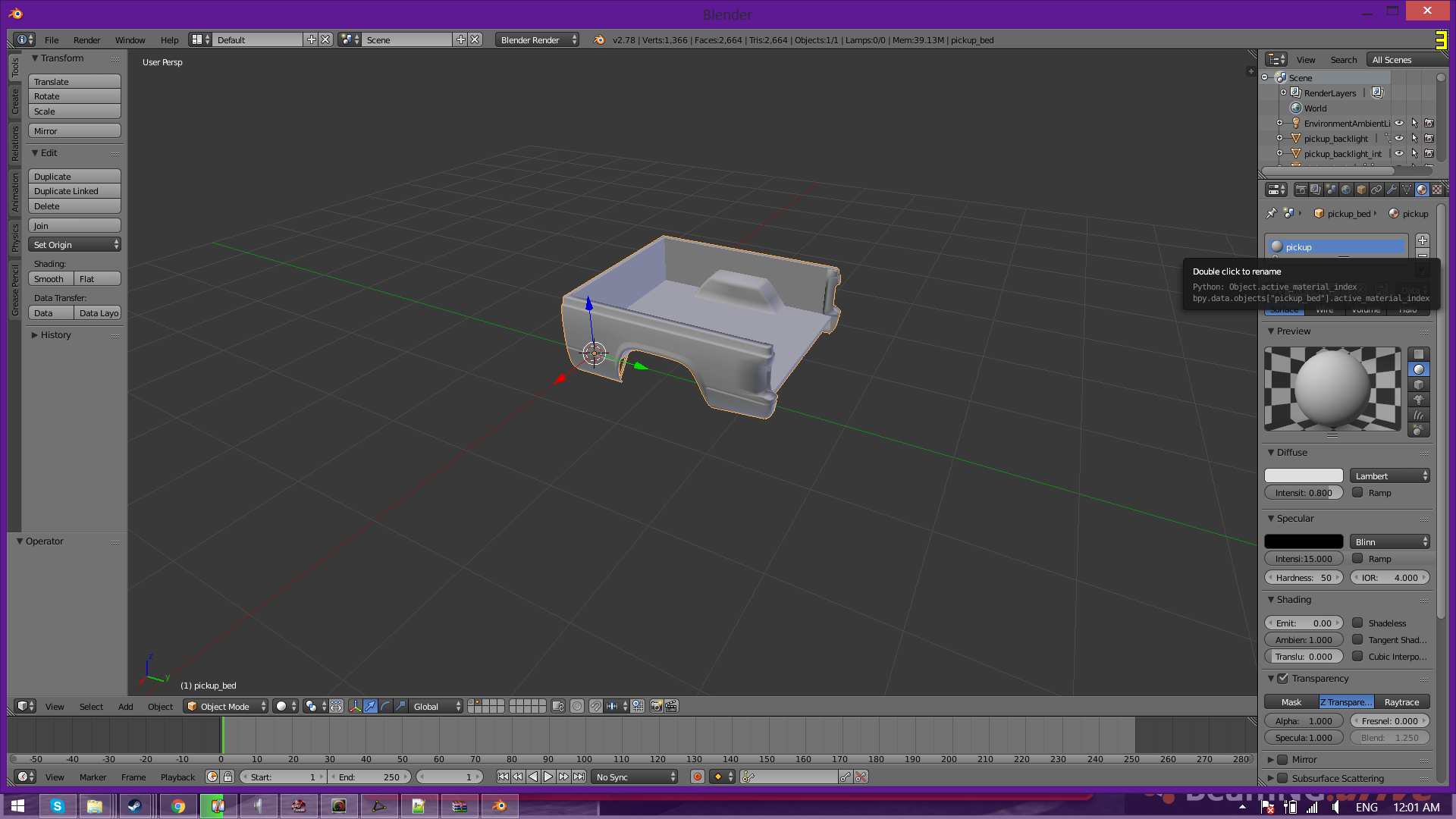Open the Render menu
Viewport: 1456px width, 819px height.
click(x=86, y=40)
